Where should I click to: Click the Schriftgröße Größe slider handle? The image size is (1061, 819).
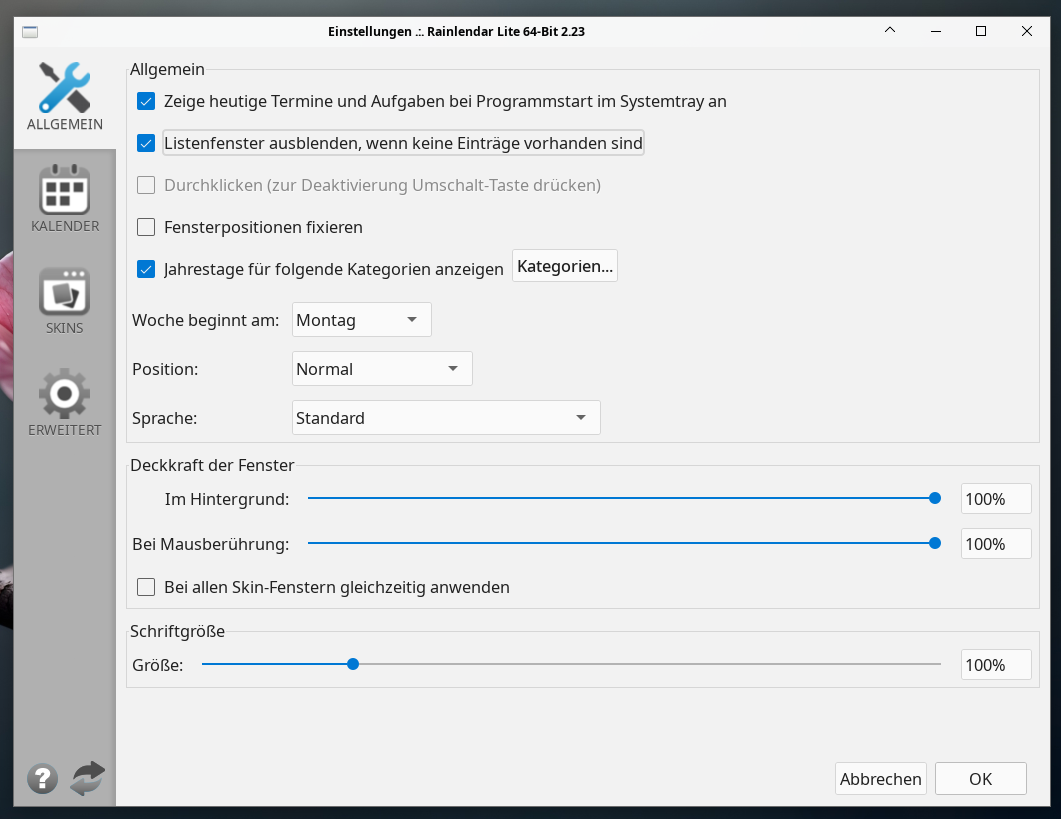click(353, 664)
